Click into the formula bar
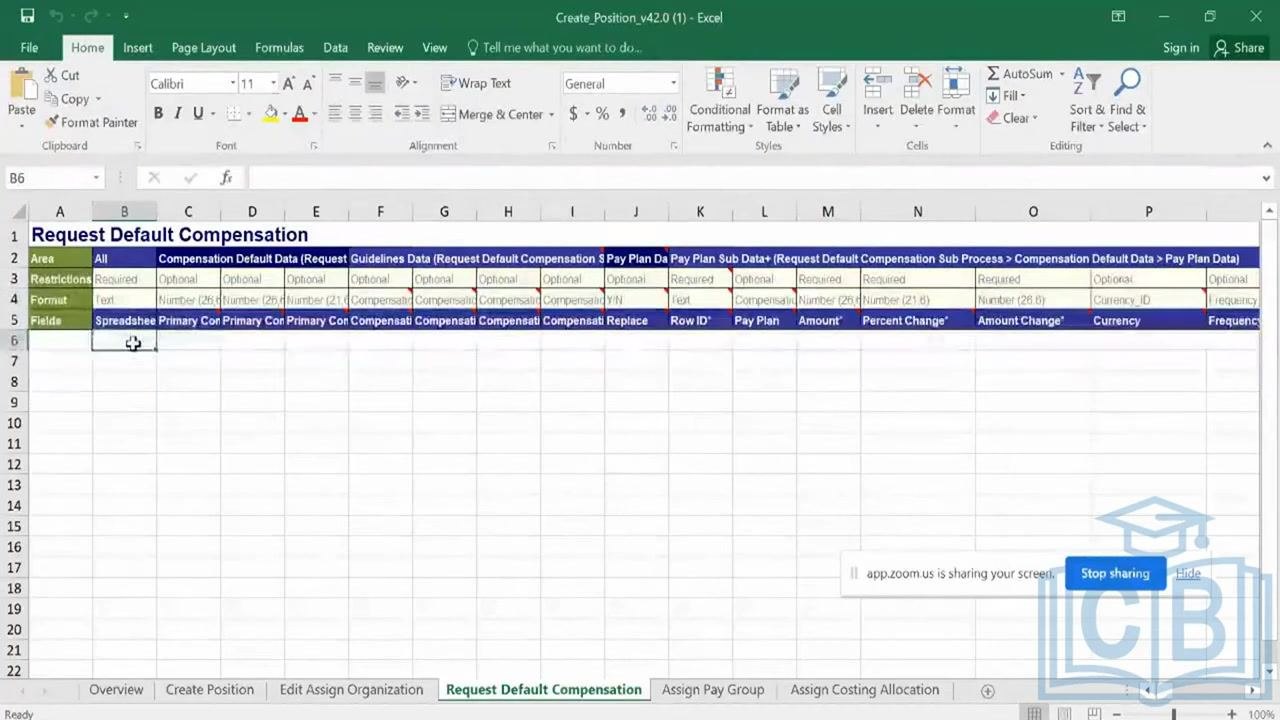This screenshot has width=1280, height=720. tap(750, 178)
